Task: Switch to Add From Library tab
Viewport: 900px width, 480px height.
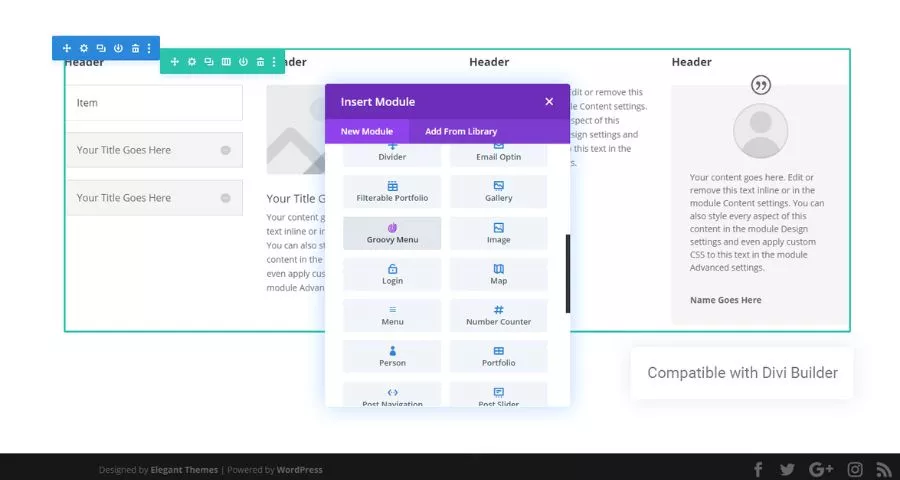Action: click(x=461, y=131)
